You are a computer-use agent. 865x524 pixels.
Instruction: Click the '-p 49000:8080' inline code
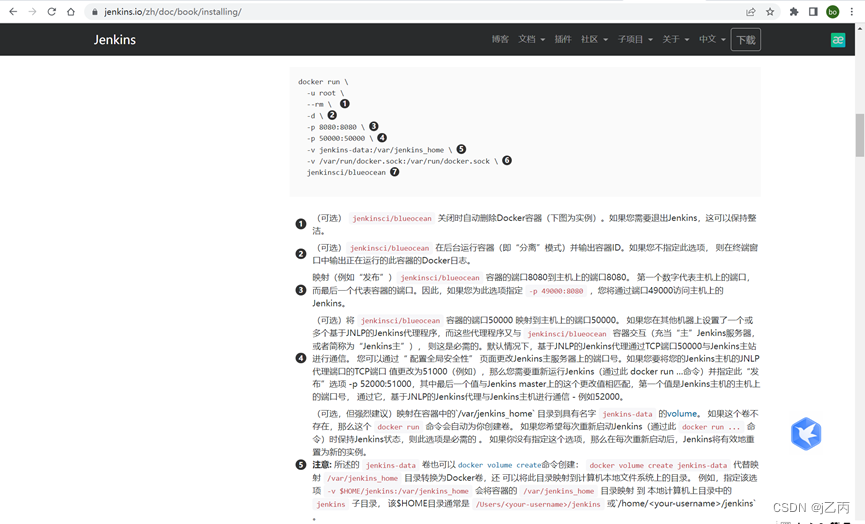(556, 291)
